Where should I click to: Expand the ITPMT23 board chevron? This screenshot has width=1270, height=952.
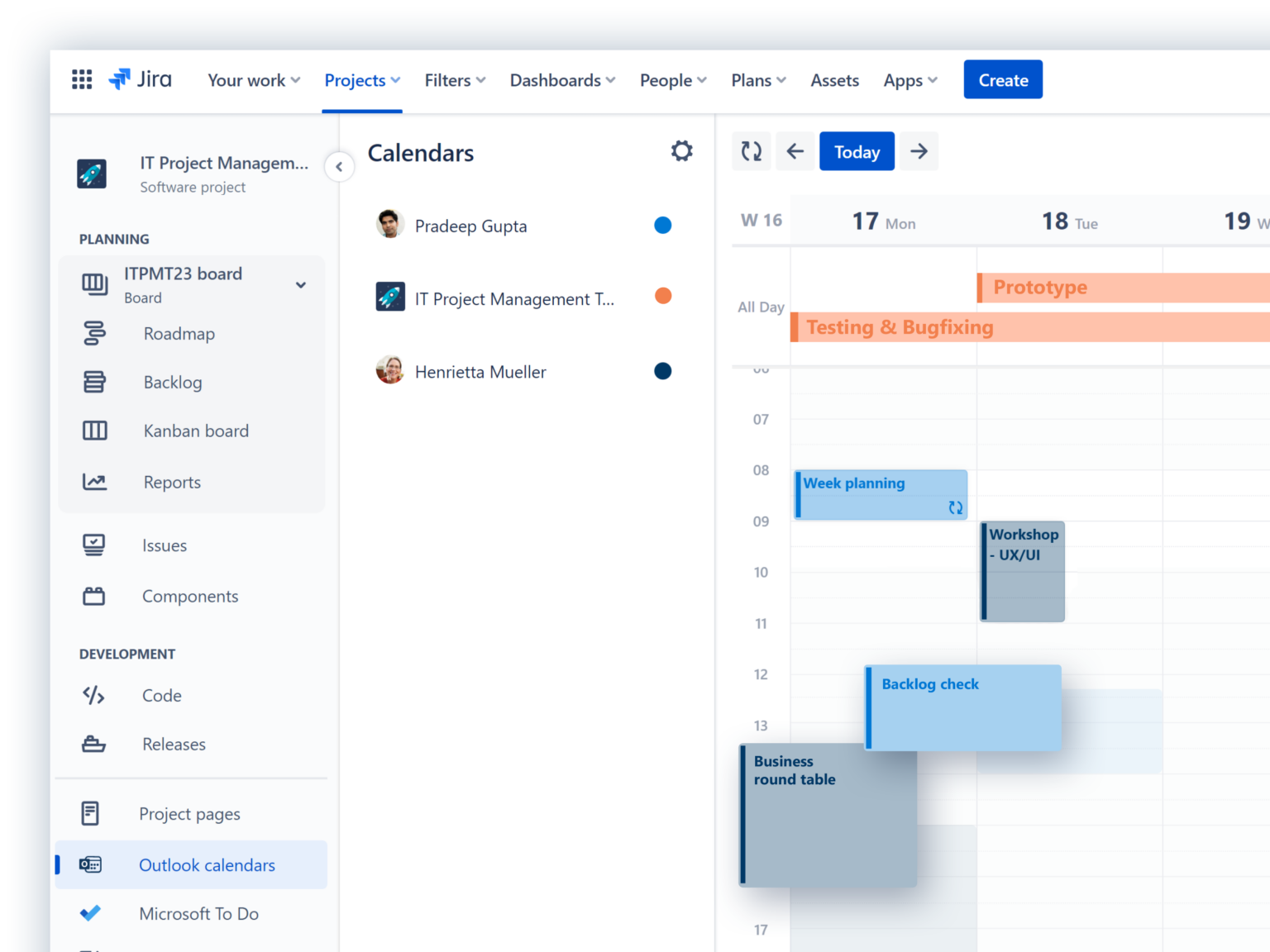tap(301, 284)
